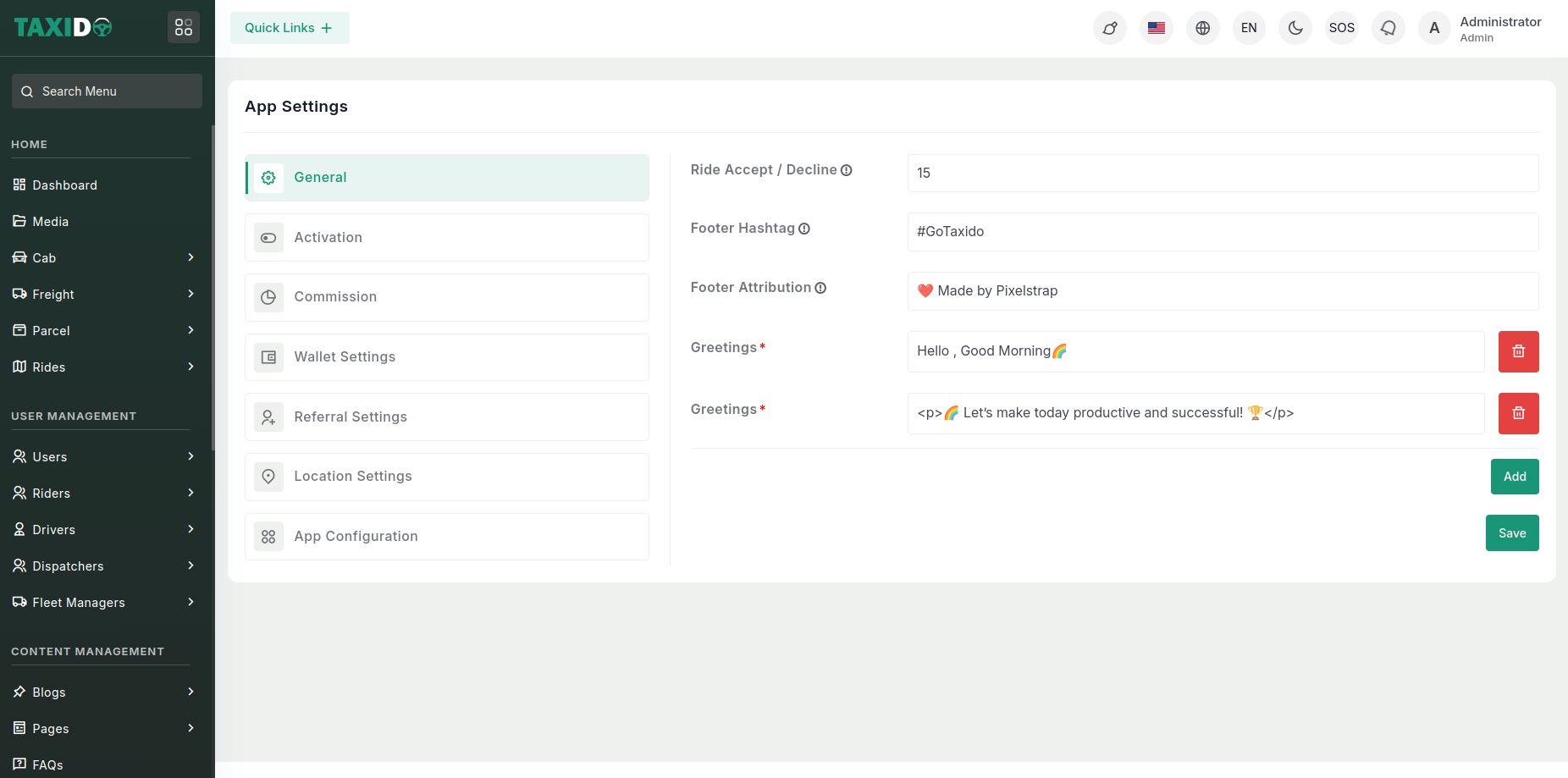Delete the second greeting with trash icon
The width and height of the screenshot is (1568, 778).
pyautogui.click(x=1518, y=413)
